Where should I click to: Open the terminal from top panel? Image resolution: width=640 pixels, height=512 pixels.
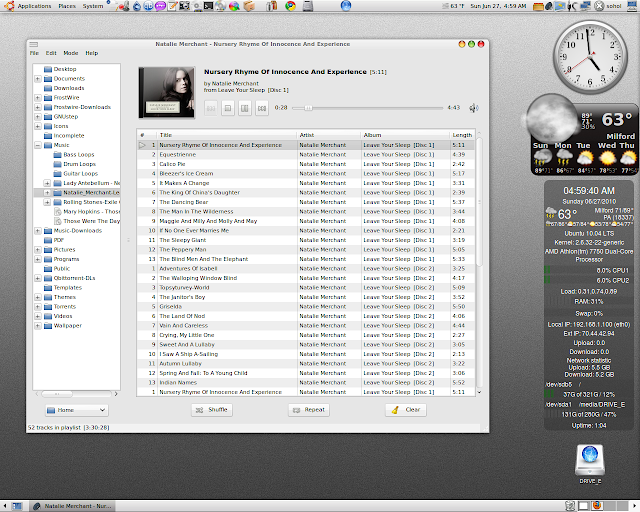coord(208,6)
